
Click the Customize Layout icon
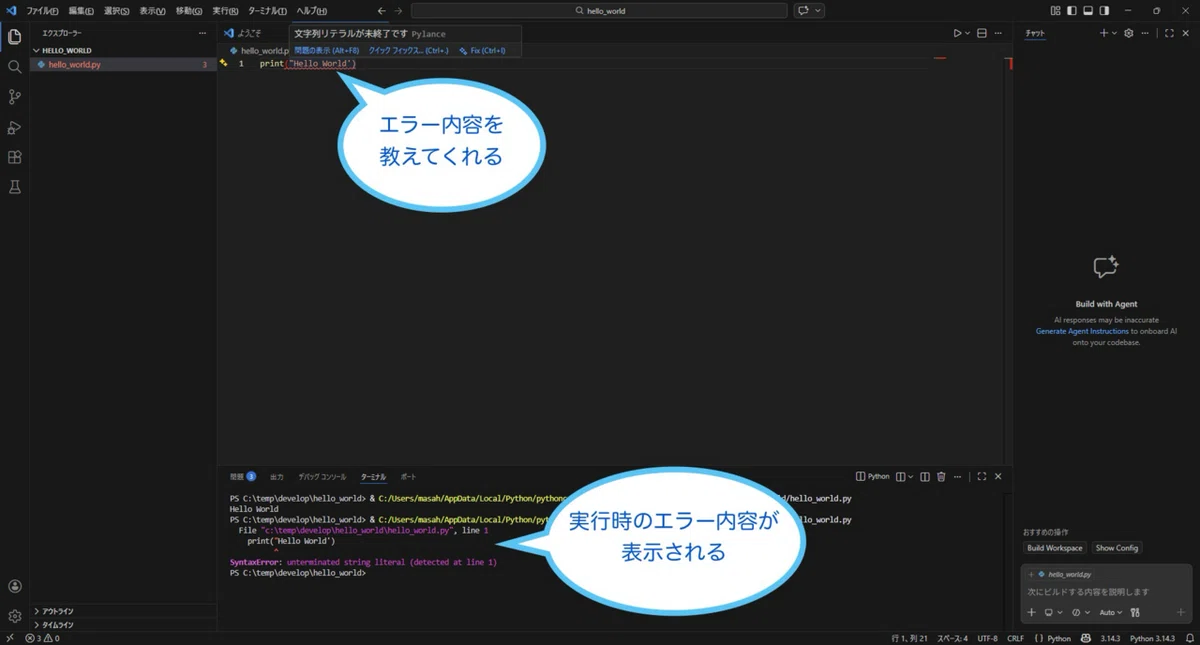[1056, 10]
